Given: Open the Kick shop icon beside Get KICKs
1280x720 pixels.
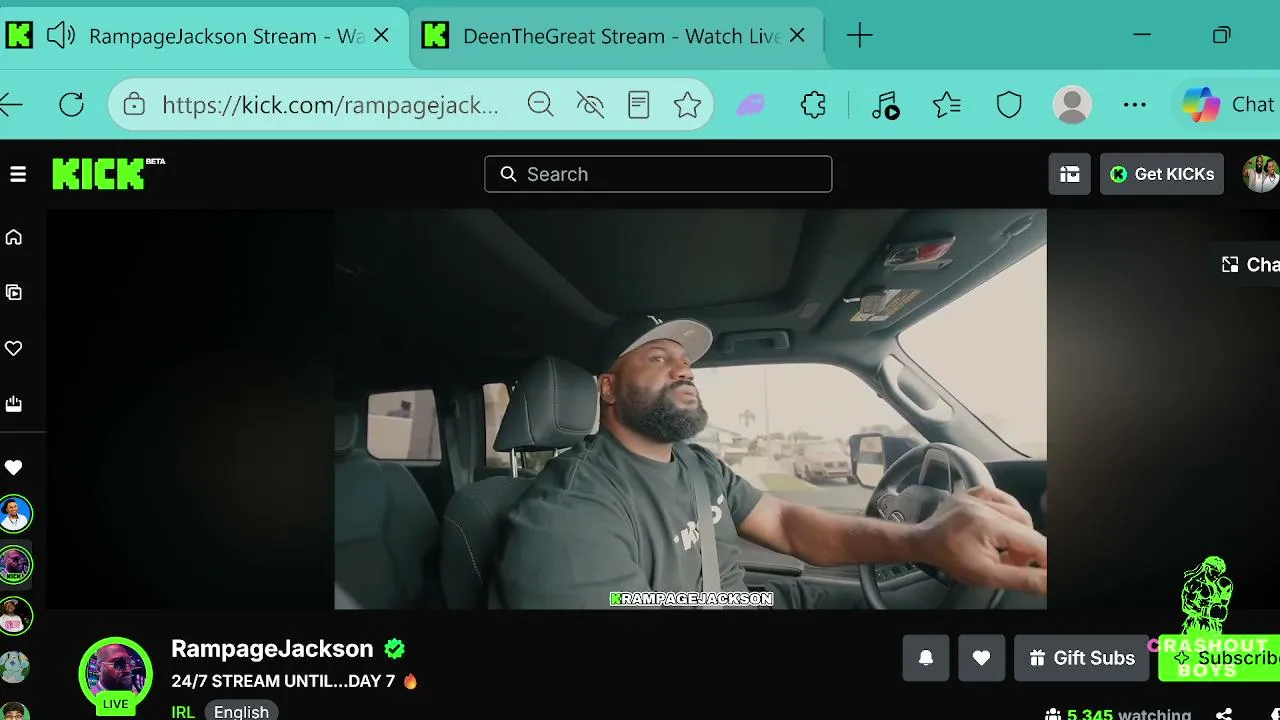Looking at the screenshot, I should (x=1070, y=174).
